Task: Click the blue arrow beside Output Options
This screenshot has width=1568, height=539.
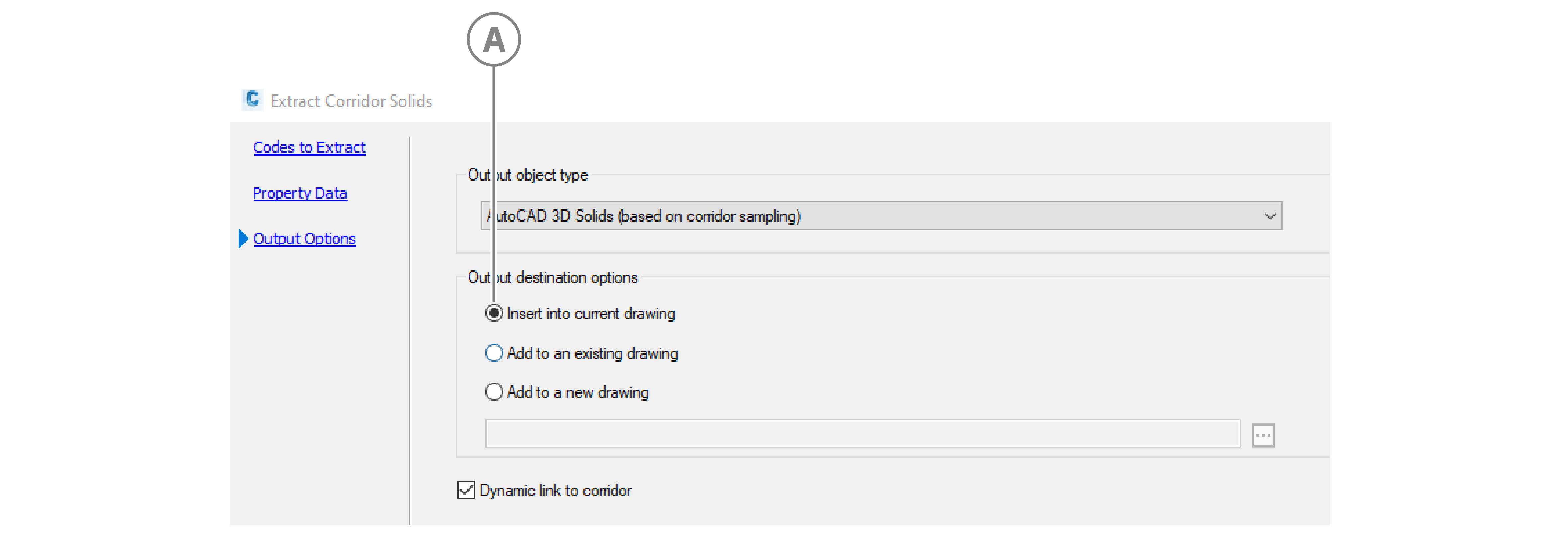Action: pos(243,239)
